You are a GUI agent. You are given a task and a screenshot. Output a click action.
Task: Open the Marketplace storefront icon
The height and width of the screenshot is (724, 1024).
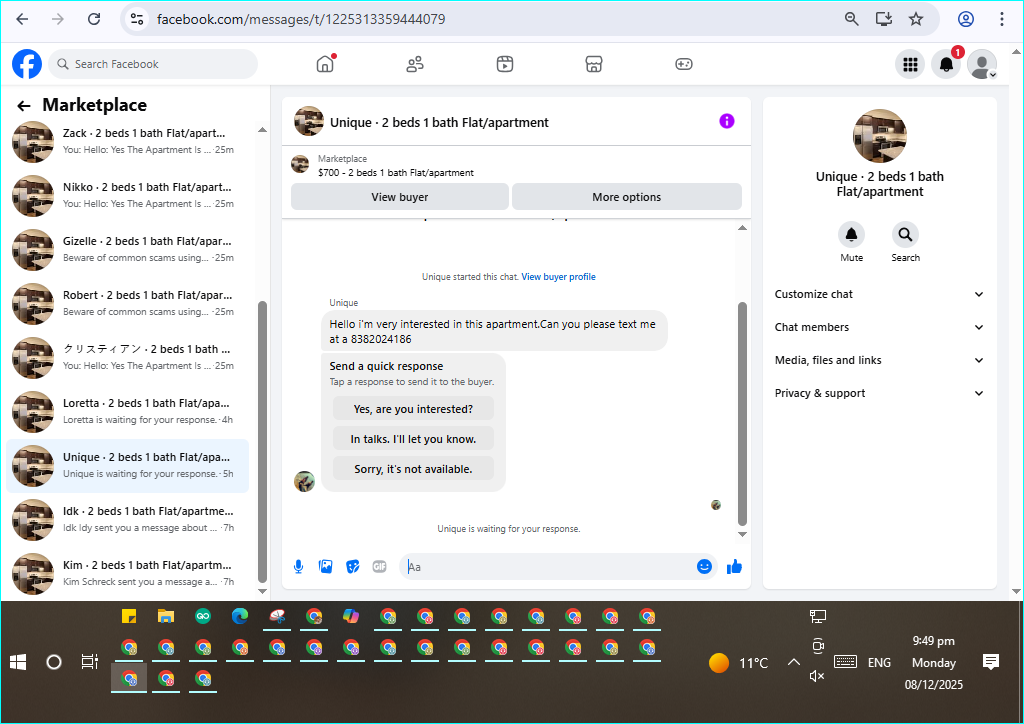tap(594, 64)
